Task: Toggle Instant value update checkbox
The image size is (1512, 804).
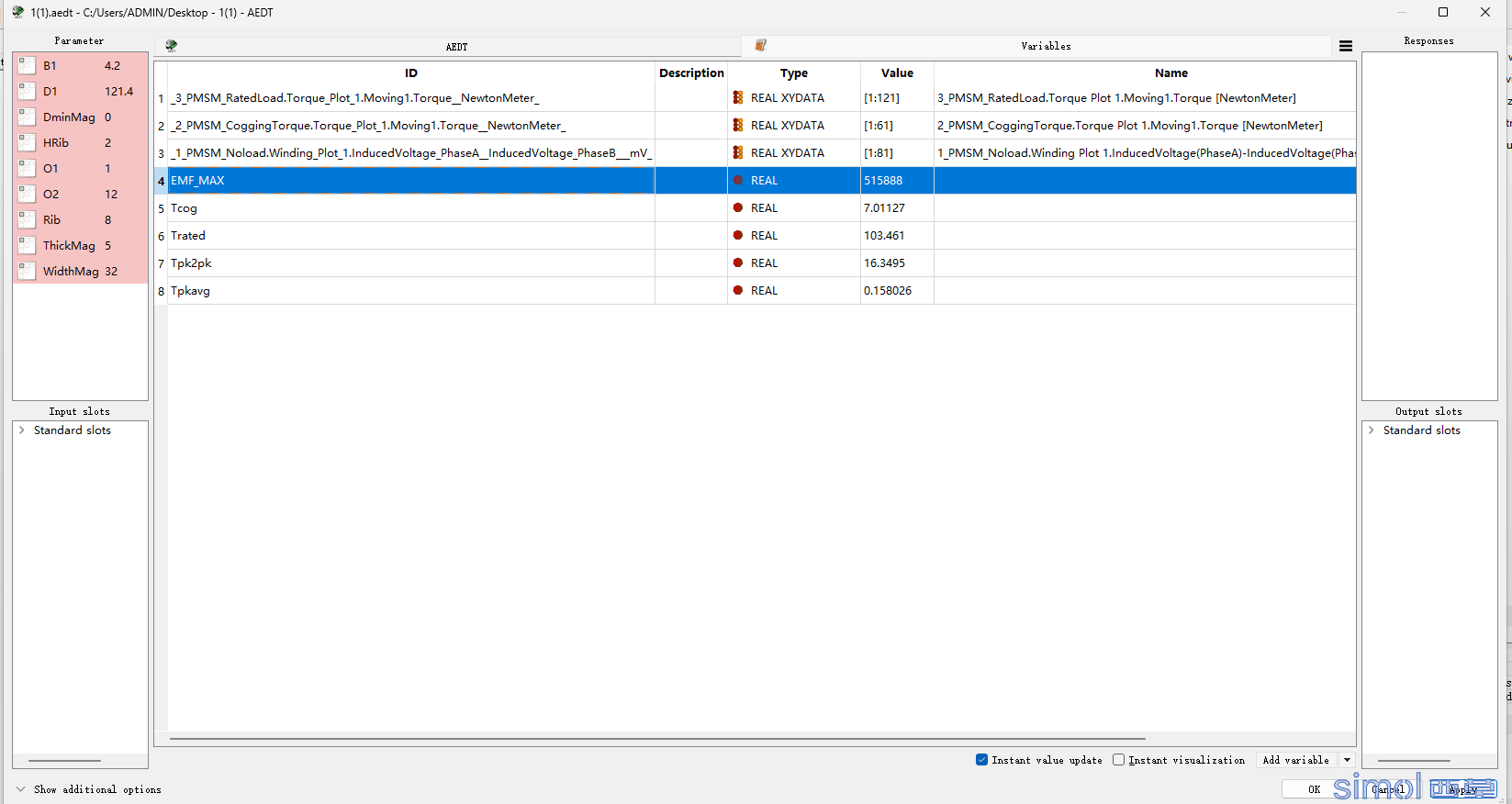Action: tap(981, 760)
